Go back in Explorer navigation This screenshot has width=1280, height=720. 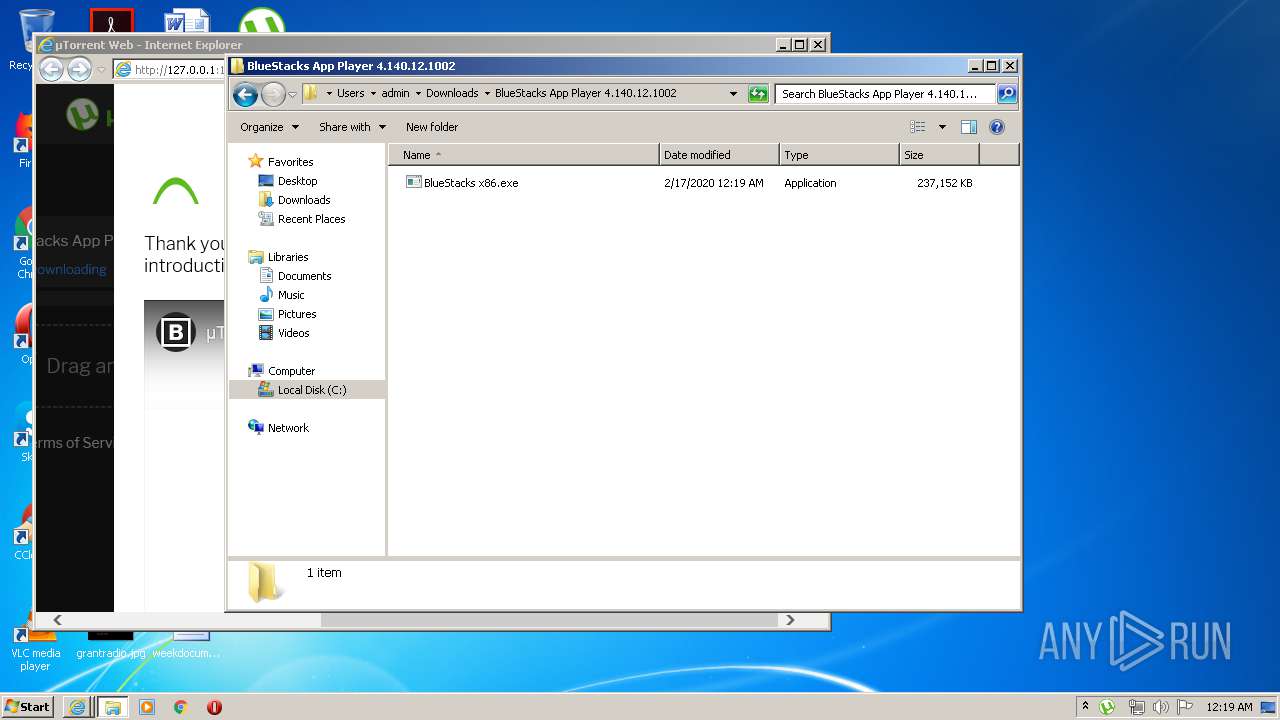(x=245, y=94)
